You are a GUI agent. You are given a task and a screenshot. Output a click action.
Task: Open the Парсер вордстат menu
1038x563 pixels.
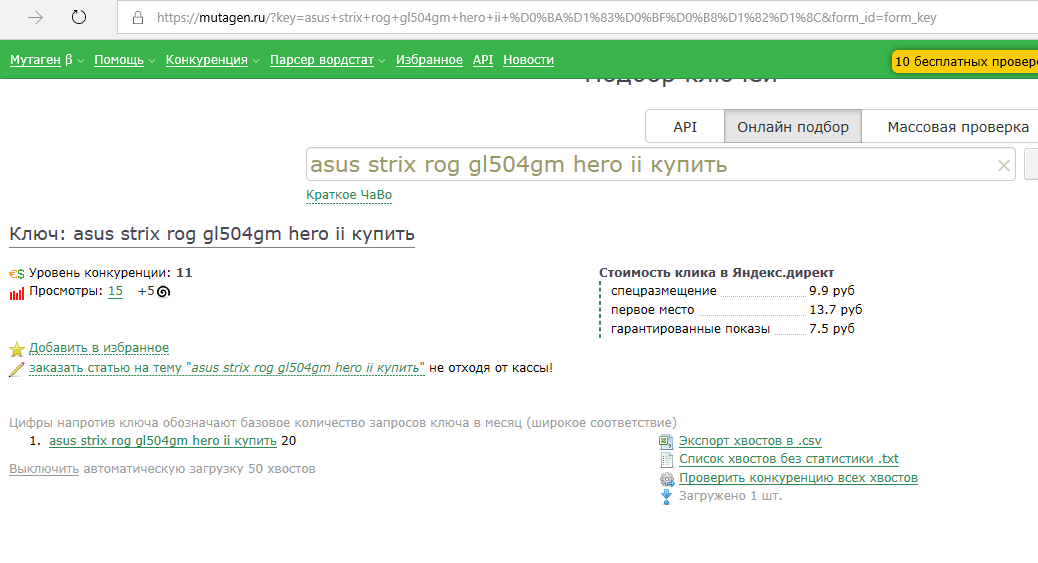point(322,60)
